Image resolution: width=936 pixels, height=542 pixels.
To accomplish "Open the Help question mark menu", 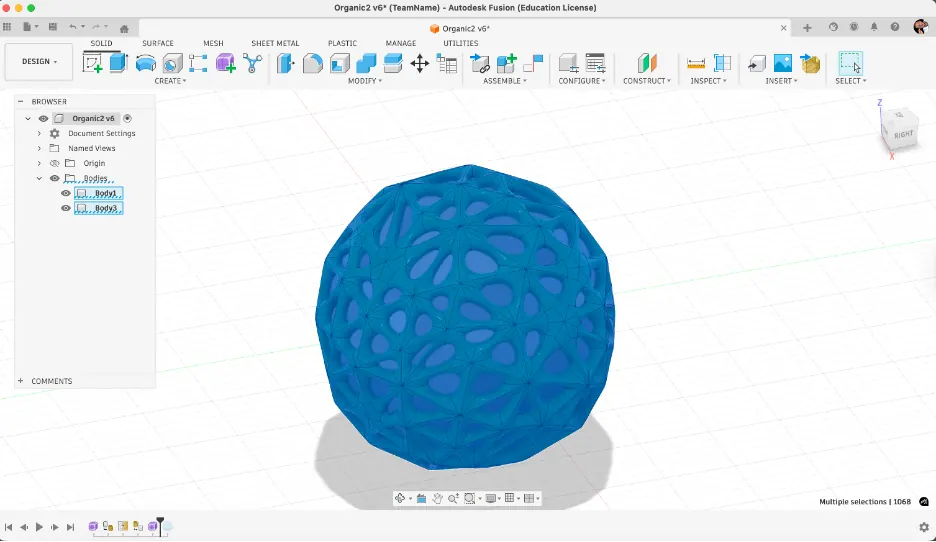I will [894, 27].
